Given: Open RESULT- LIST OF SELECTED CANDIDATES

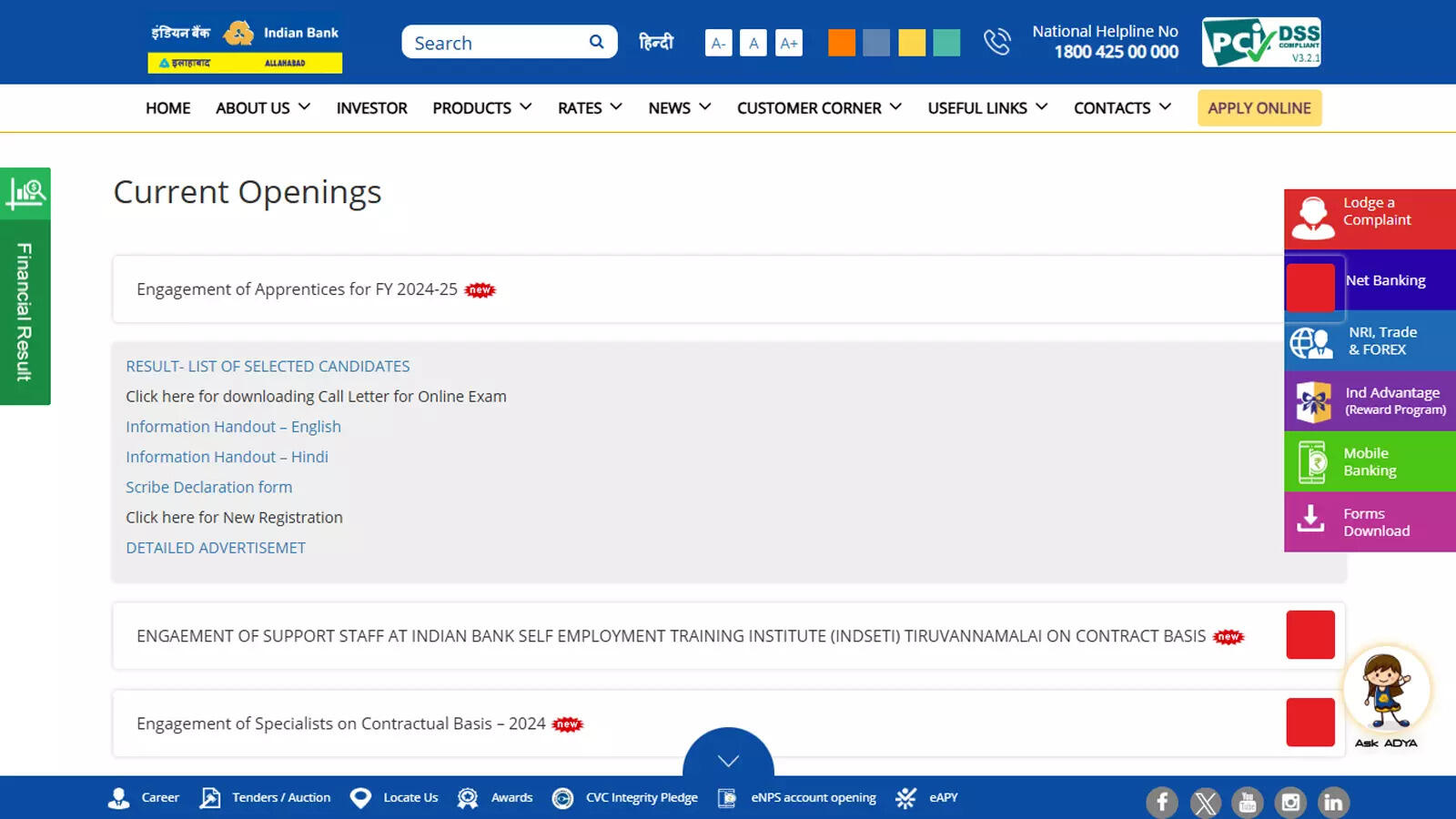Looking at the screenshot, I should coord(268,366).
